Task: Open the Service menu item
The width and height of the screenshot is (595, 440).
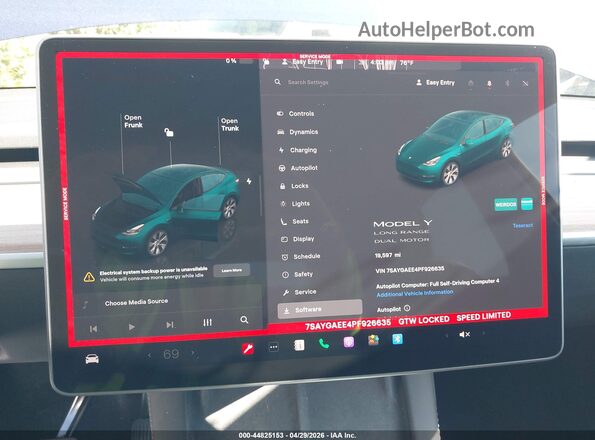Action: coord(300,292)
